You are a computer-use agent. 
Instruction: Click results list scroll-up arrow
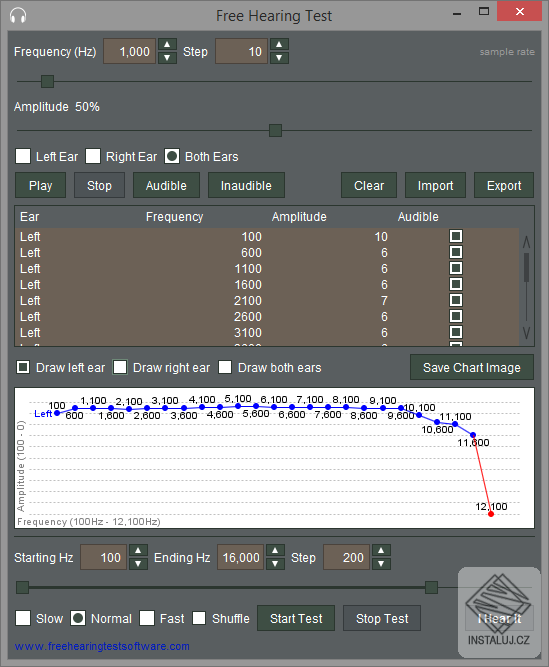tap(526, 242)
